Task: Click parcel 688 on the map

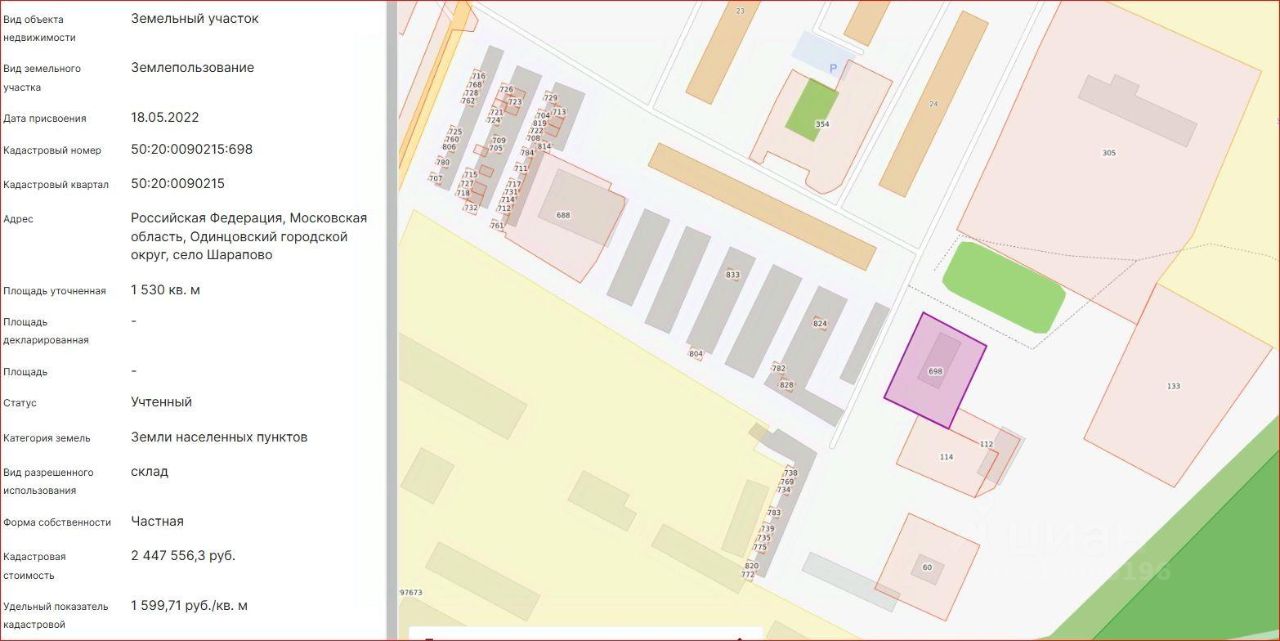Action: coord(564,215)
